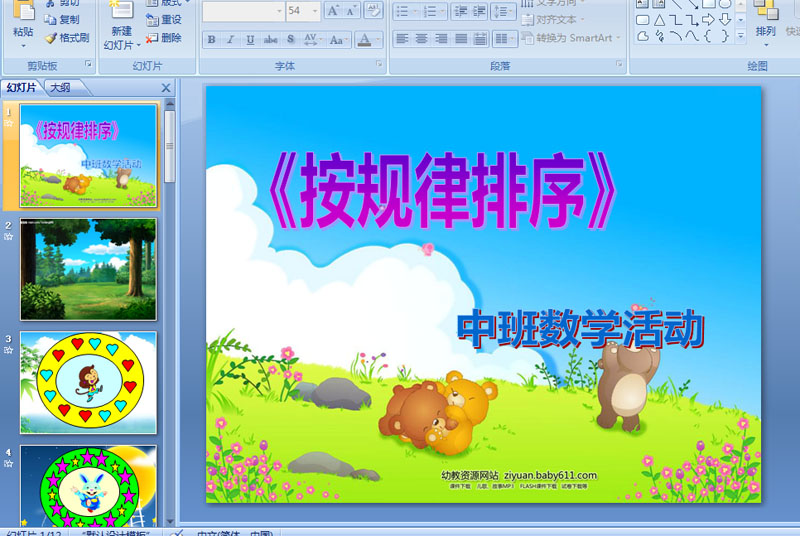Click the Reset (重设) slide button
This screenshot has height=536, width=800.
click(164, 20)
